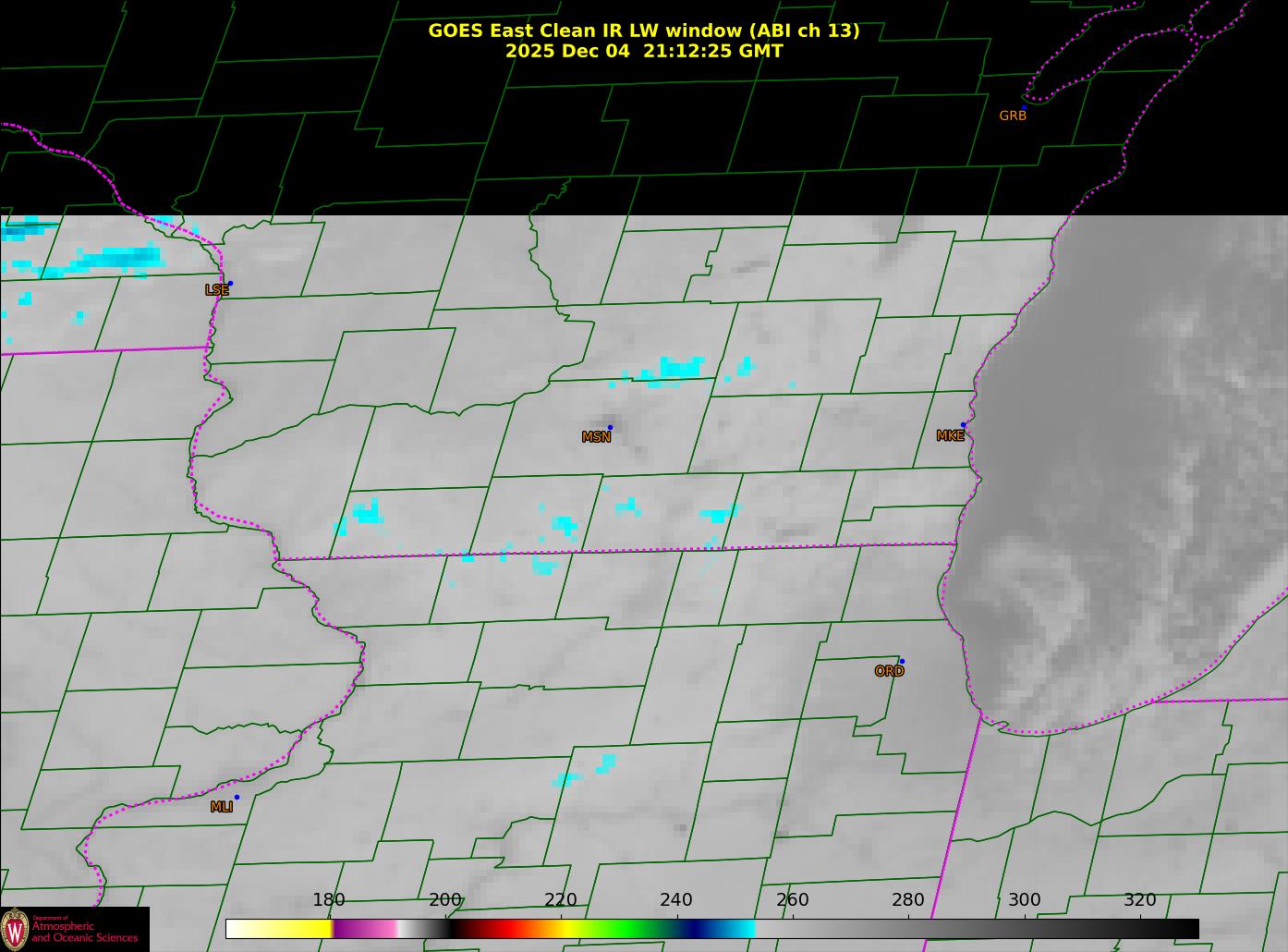Click the GOES East Clean IR title text
The width and height of the screenshot is (1288, 952).
pos(644,31)
